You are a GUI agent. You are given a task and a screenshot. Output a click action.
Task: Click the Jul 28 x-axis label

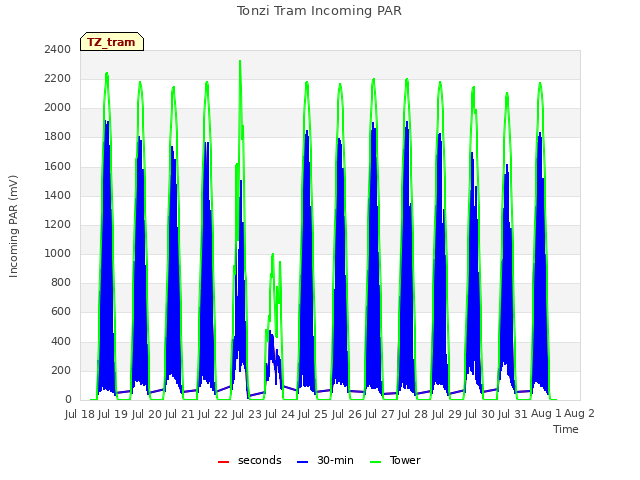pos(413,414)
